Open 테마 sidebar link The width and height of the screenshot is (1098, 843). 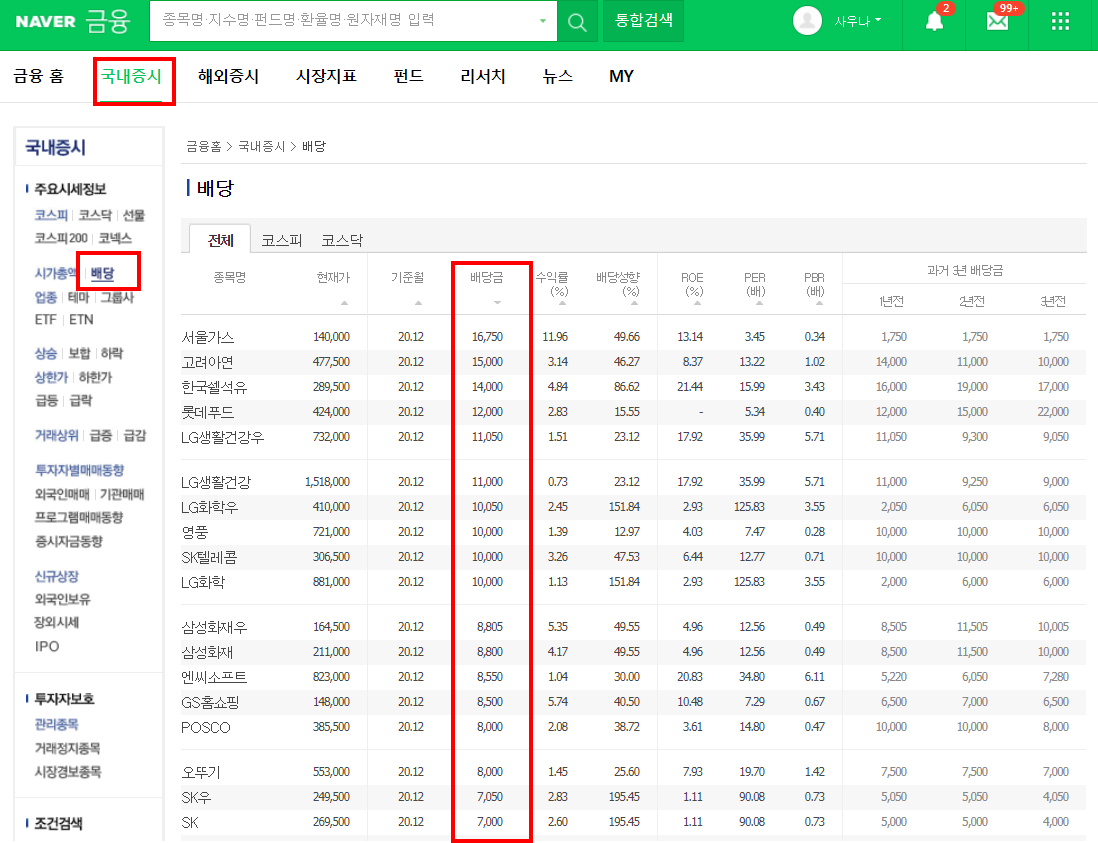click(x=78, y=297)
